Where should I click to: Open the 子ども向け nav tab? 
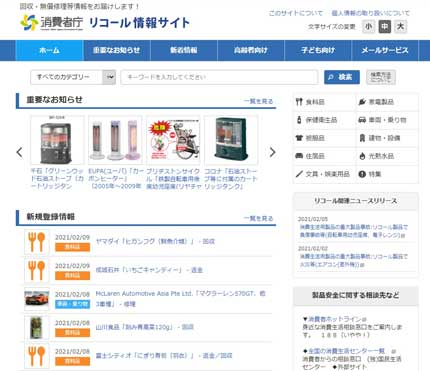point(318,50)
